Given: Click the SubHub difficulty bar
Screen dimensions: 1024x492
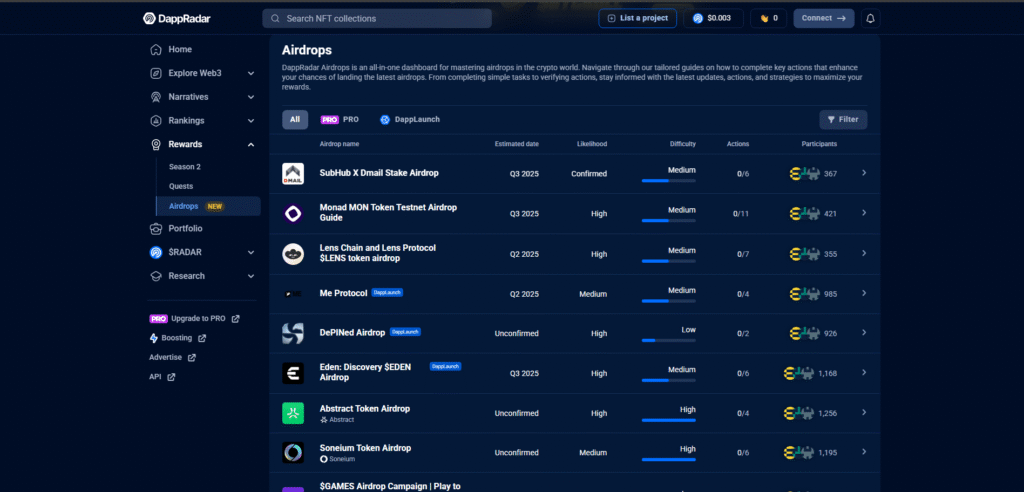Looking at the screenshot, I should 669,180.
